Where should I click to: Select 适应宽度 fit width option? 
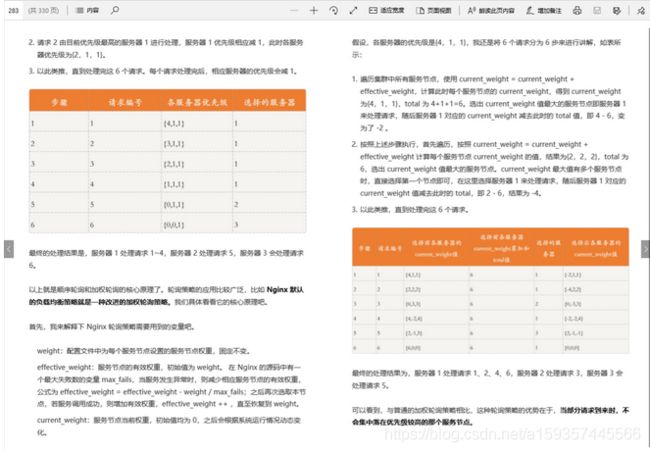(x=386, y=10)
